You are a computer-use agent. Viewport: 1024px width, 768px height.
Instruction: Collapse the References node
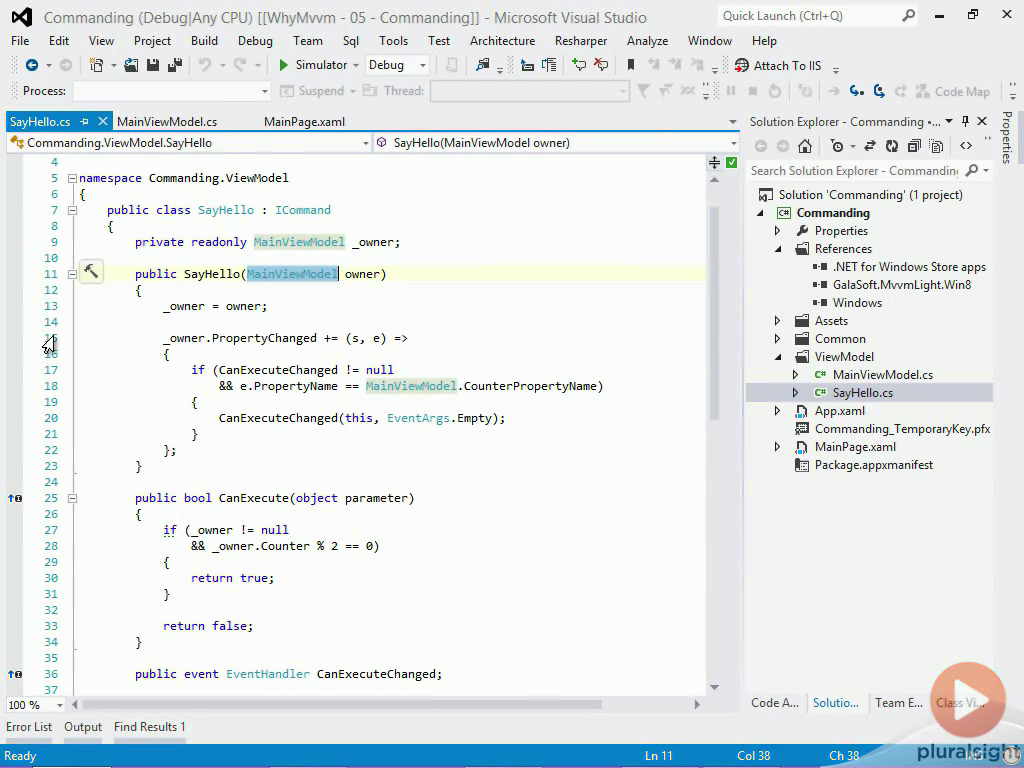point(778,249)
